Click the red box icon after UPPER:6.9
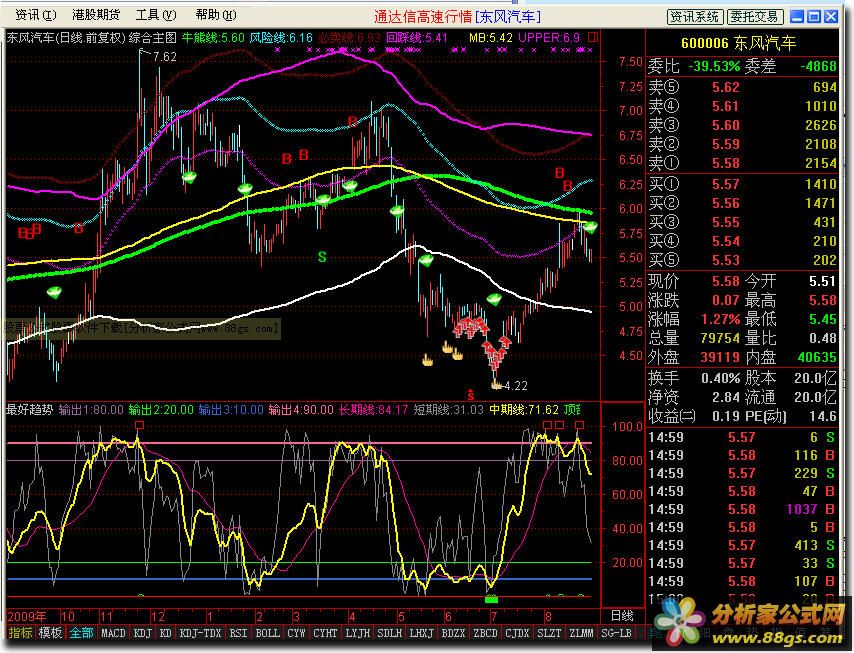Image resolution: width=854 pixels, height=653 pixels. click(x=593, y=38)
